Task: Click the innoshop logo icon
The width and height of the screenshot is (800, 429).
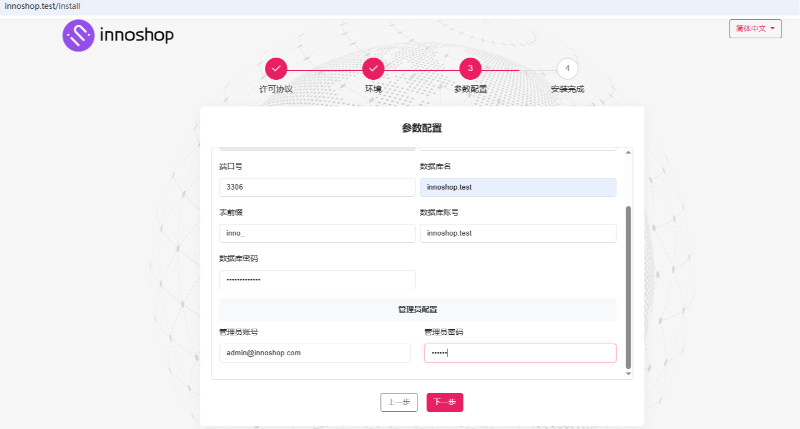Action: [x=78, y=36]
